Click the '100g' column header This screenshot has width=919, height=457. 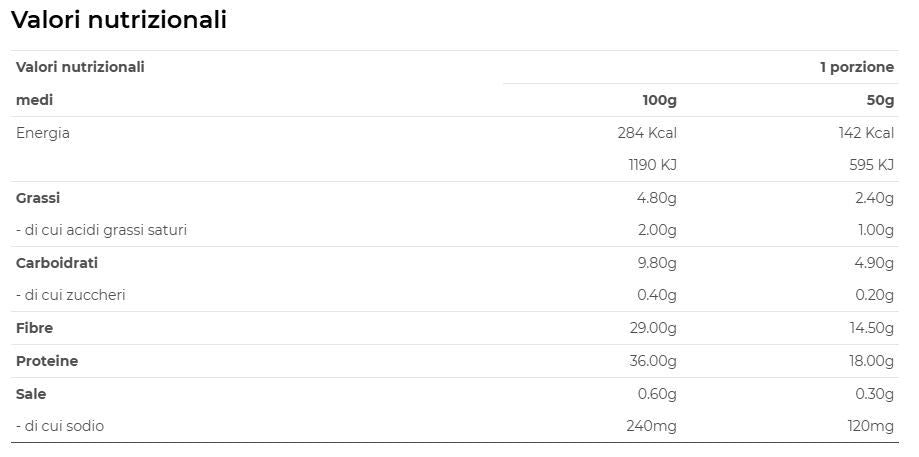tap(659, 100)
